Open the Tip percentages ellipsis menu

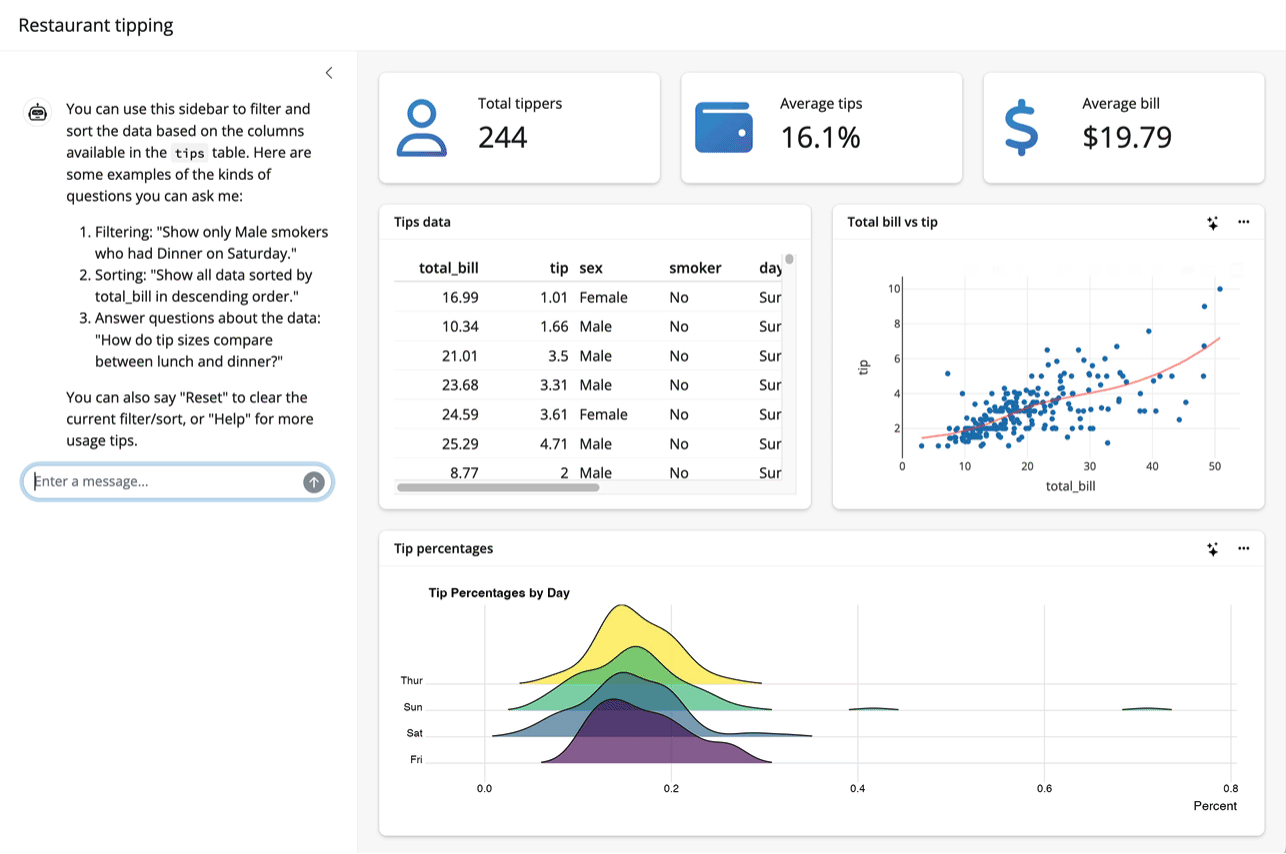coord(1243,548)
